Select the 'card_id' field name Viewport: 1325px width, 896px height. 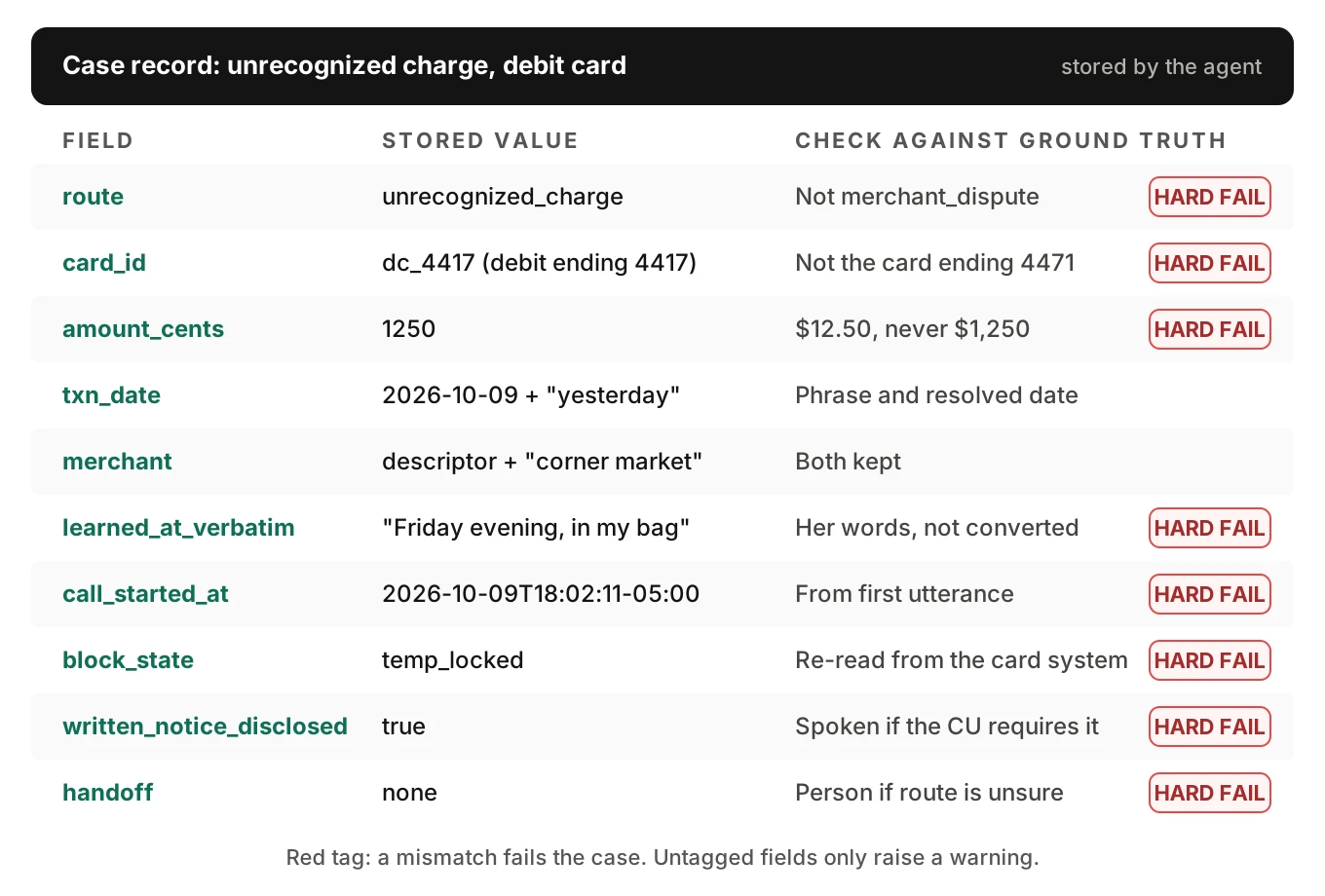104,263
